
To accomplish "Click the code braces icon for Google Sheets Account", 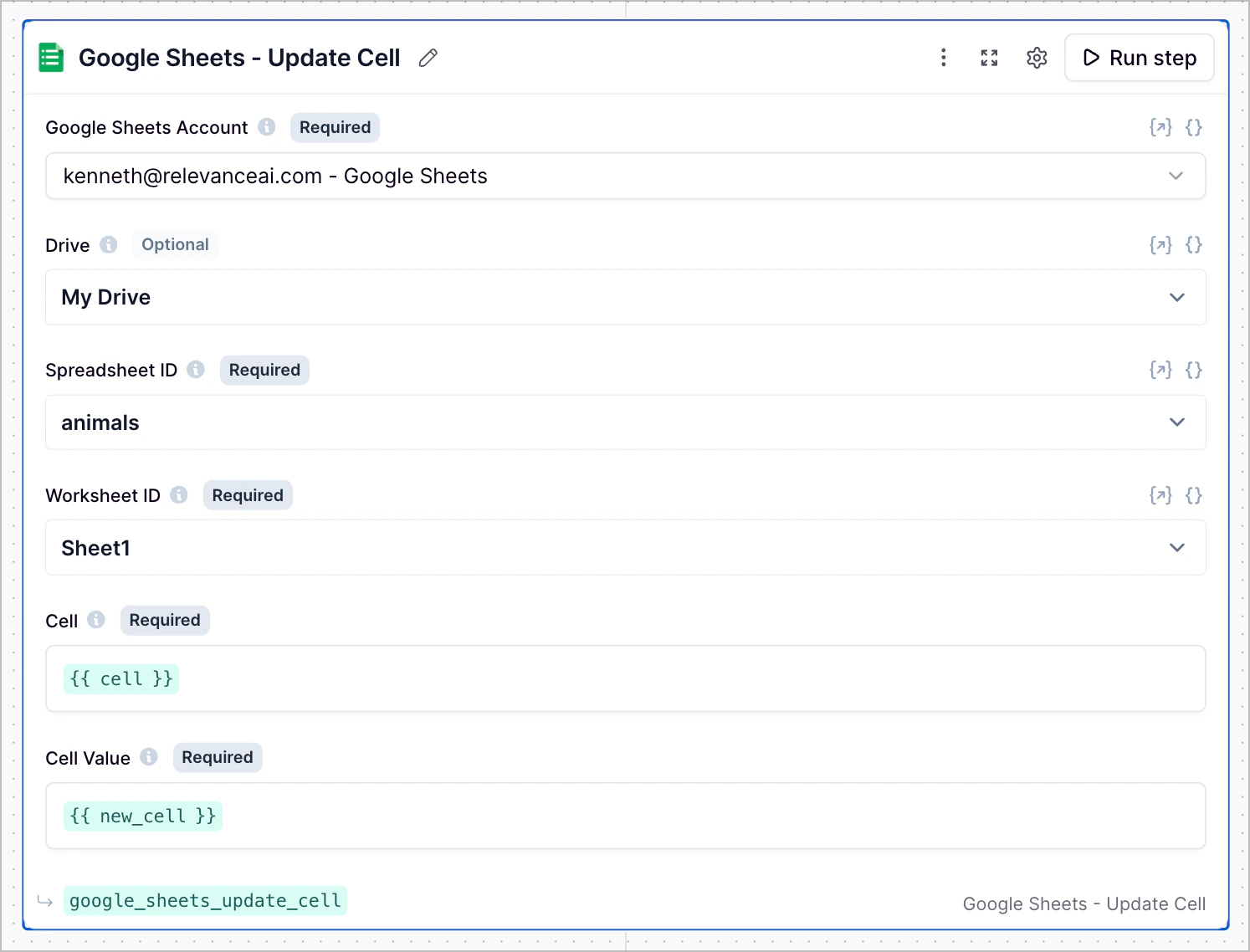I will tap(1194, 127).
